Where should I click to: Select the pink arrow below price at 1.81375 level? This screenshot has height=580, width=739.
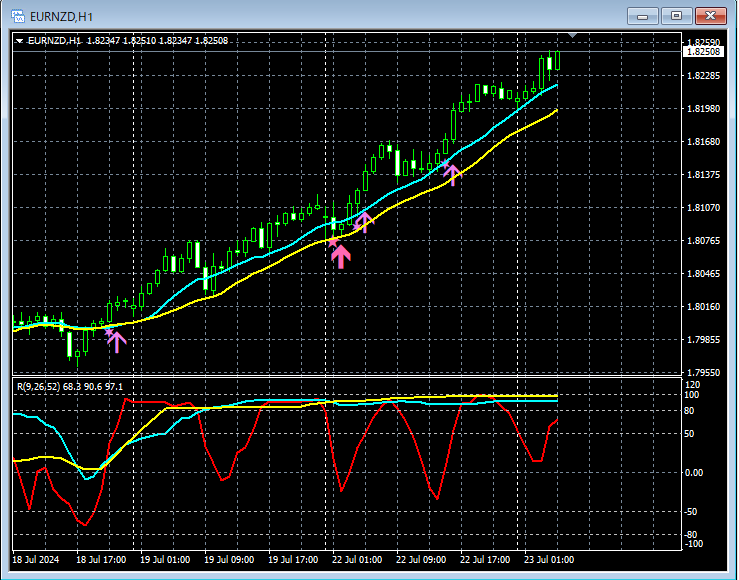[x=452, y=175]
